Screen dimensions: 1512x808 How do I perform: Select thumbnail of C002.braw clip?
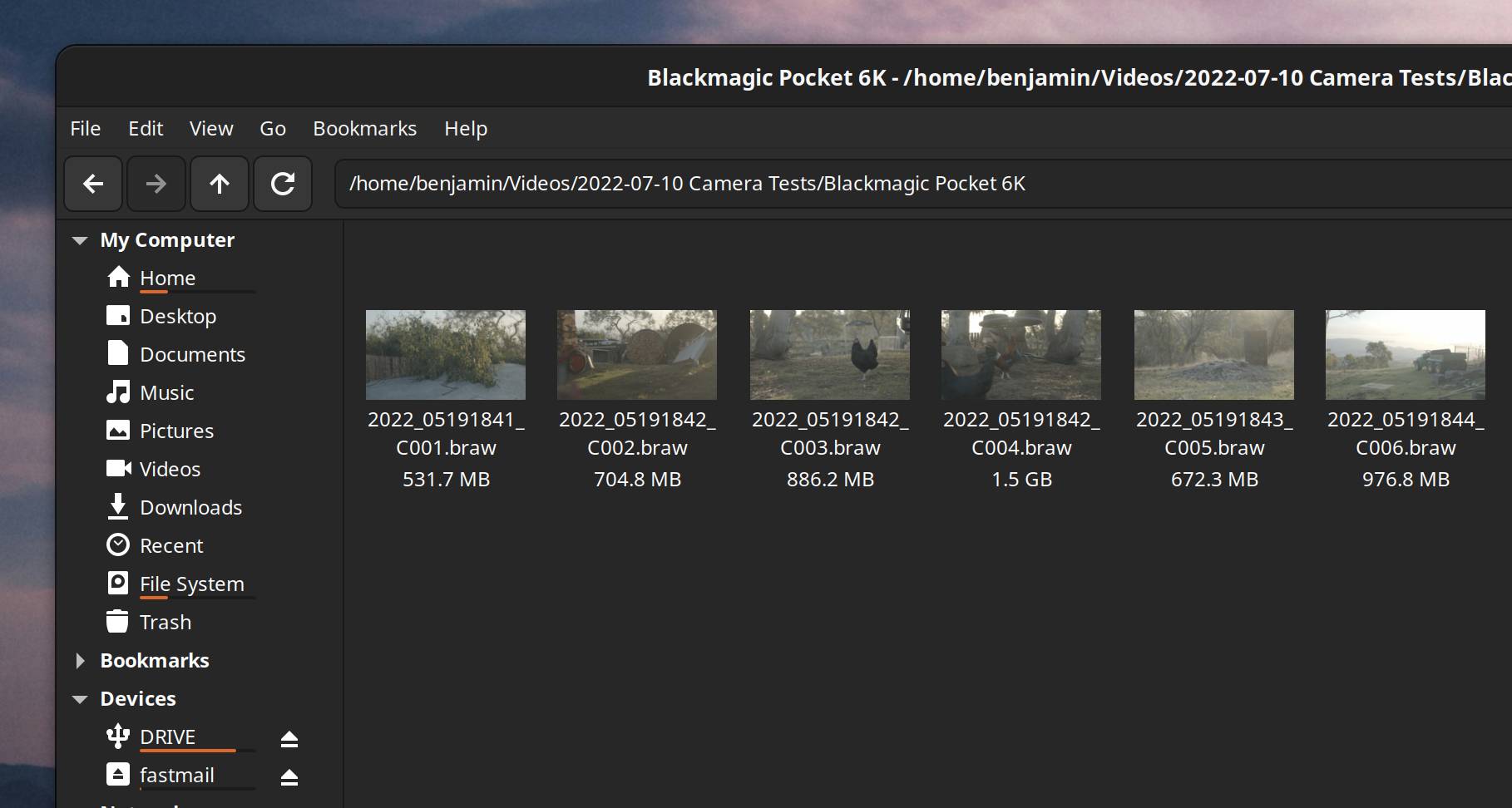[x=637, y=355]
